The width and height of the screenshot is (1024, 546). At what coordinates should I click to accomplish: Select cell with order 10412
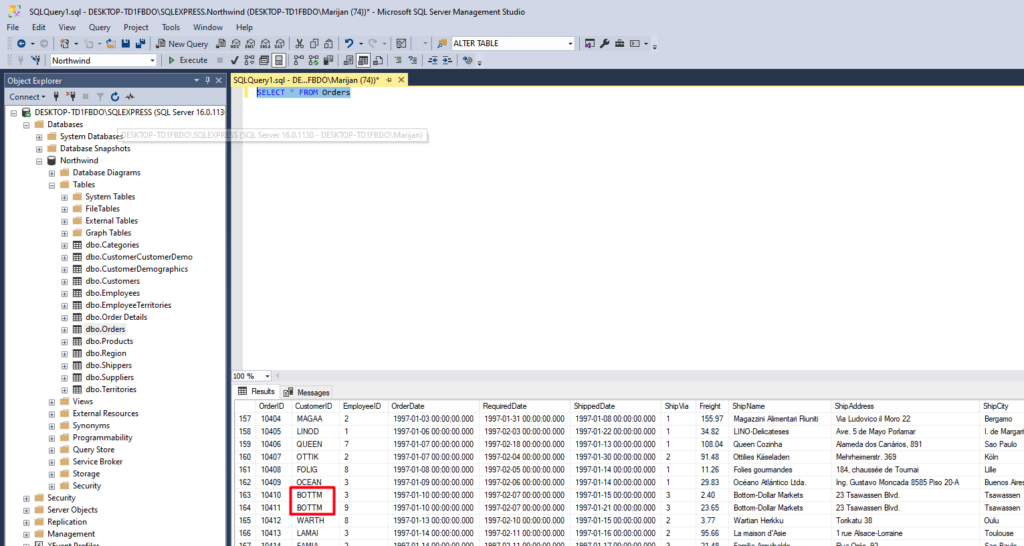[271, 521]
